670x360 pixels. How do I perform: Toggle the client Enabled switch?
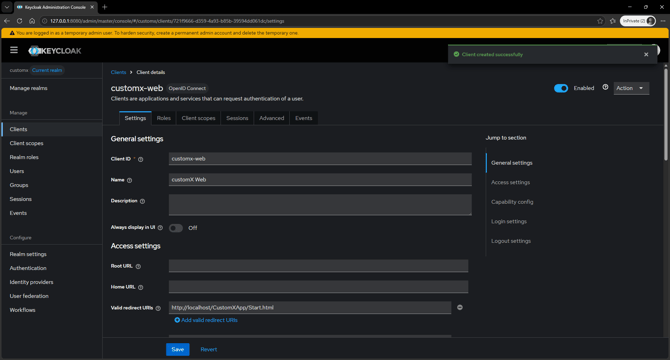pos(561,88)
